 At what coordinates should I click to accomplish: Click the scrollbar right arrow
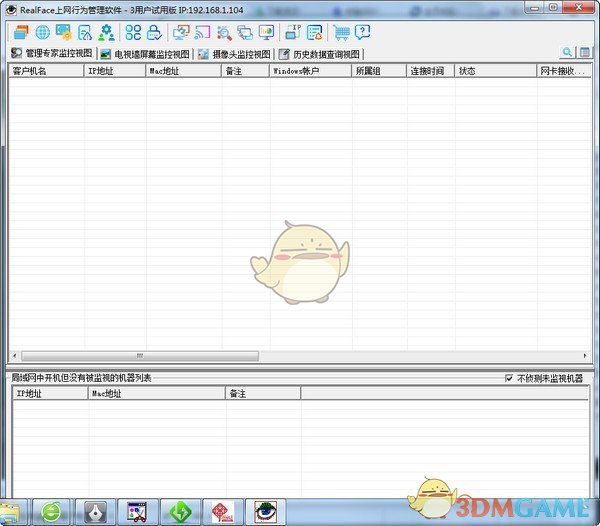coord(585,356)
